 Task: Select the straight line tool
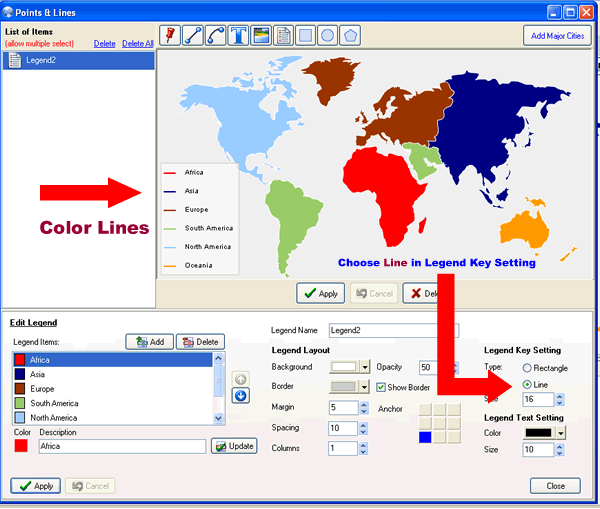[x=193, y=36]
